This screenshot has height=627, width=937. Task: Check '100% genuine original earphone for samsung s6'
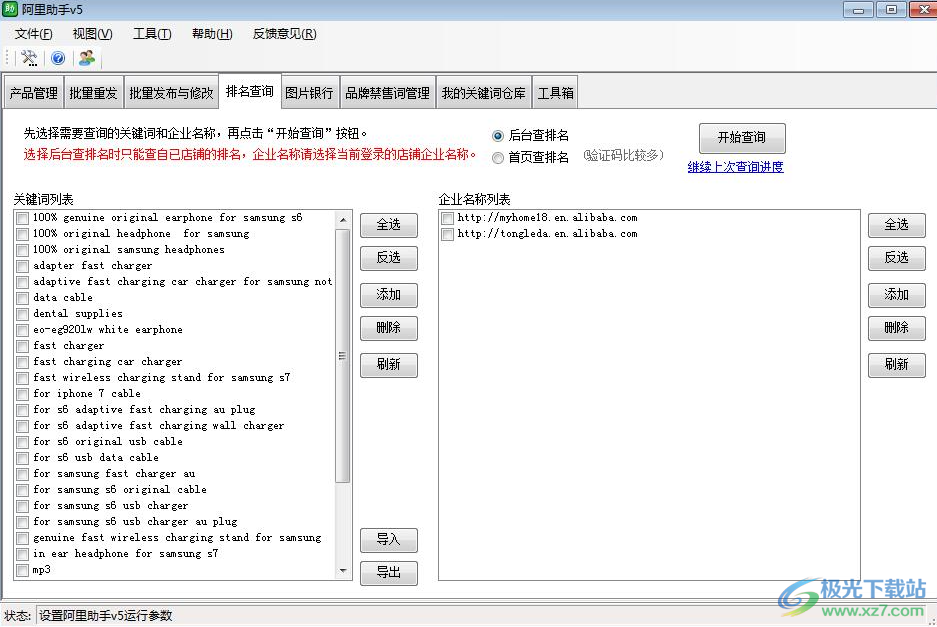tap(23, 218)
